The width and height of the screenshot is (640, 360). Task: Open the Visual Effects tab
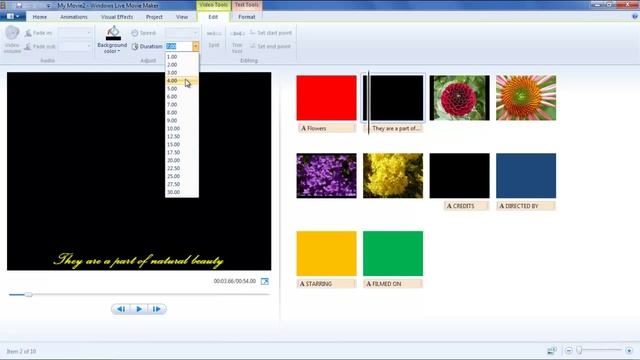pos(117,17)
